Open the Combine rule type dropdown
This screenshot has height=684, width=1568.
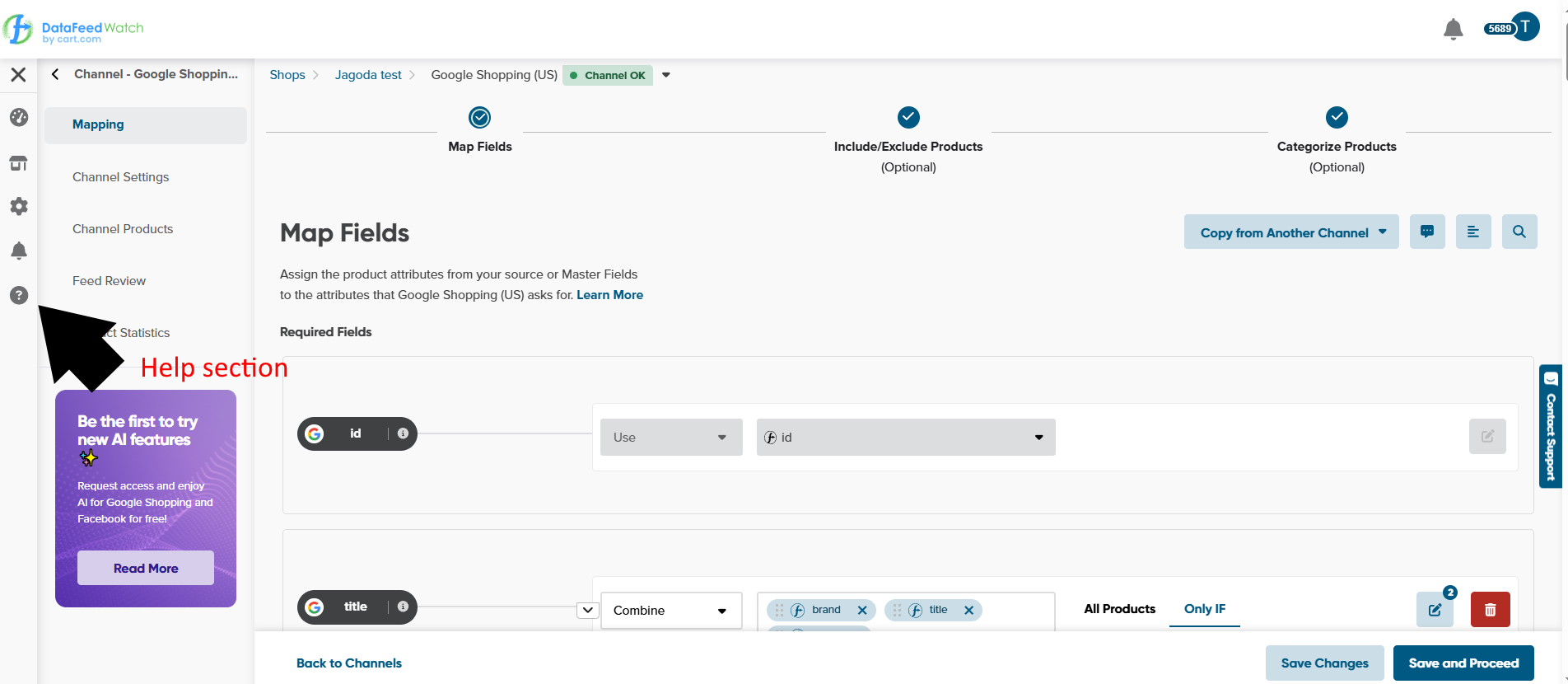click(670, 611)
